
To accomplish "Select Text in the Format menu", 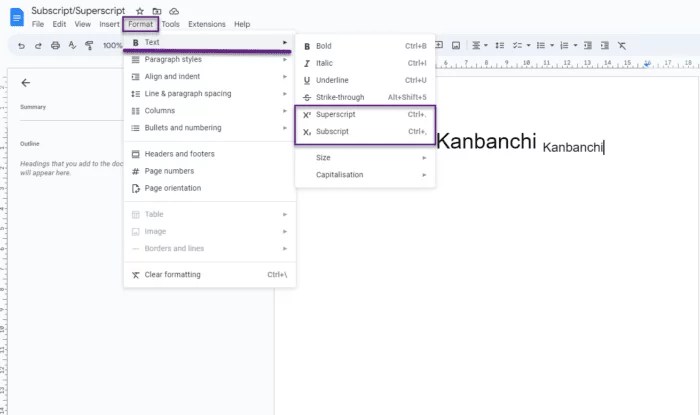I will (210, 42).
